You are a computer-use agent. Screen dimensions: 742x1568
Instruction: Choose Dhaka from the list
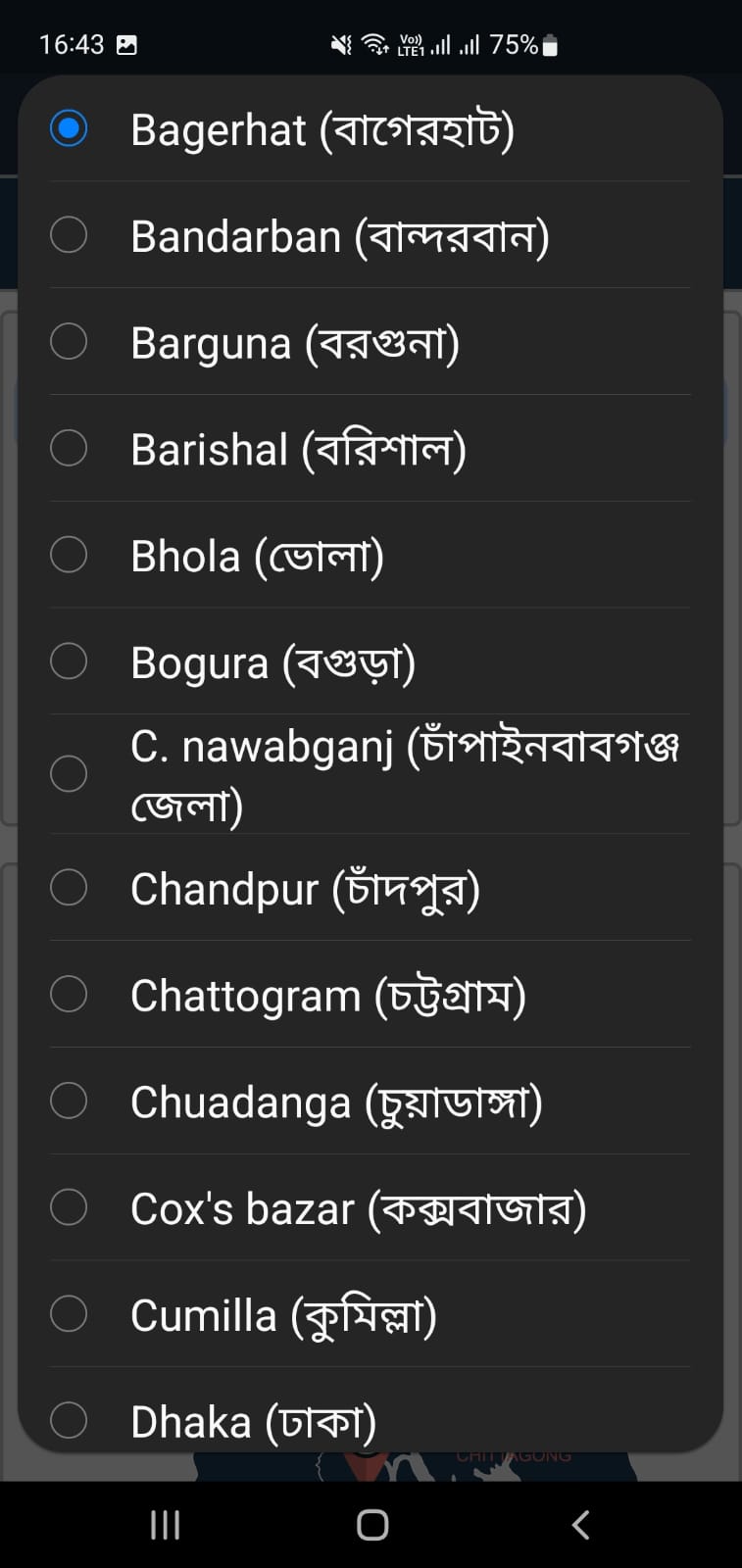pos(253,1421)
